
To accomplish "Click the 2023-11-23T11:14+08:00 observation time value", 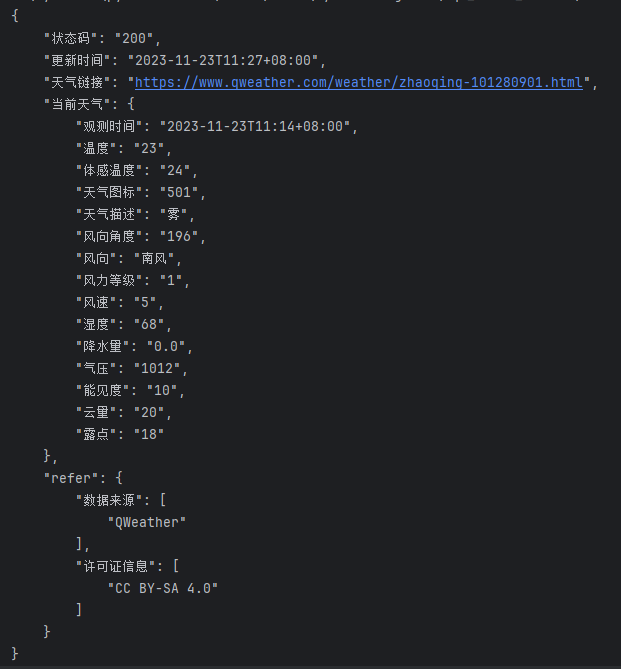I will pos(258,126).
